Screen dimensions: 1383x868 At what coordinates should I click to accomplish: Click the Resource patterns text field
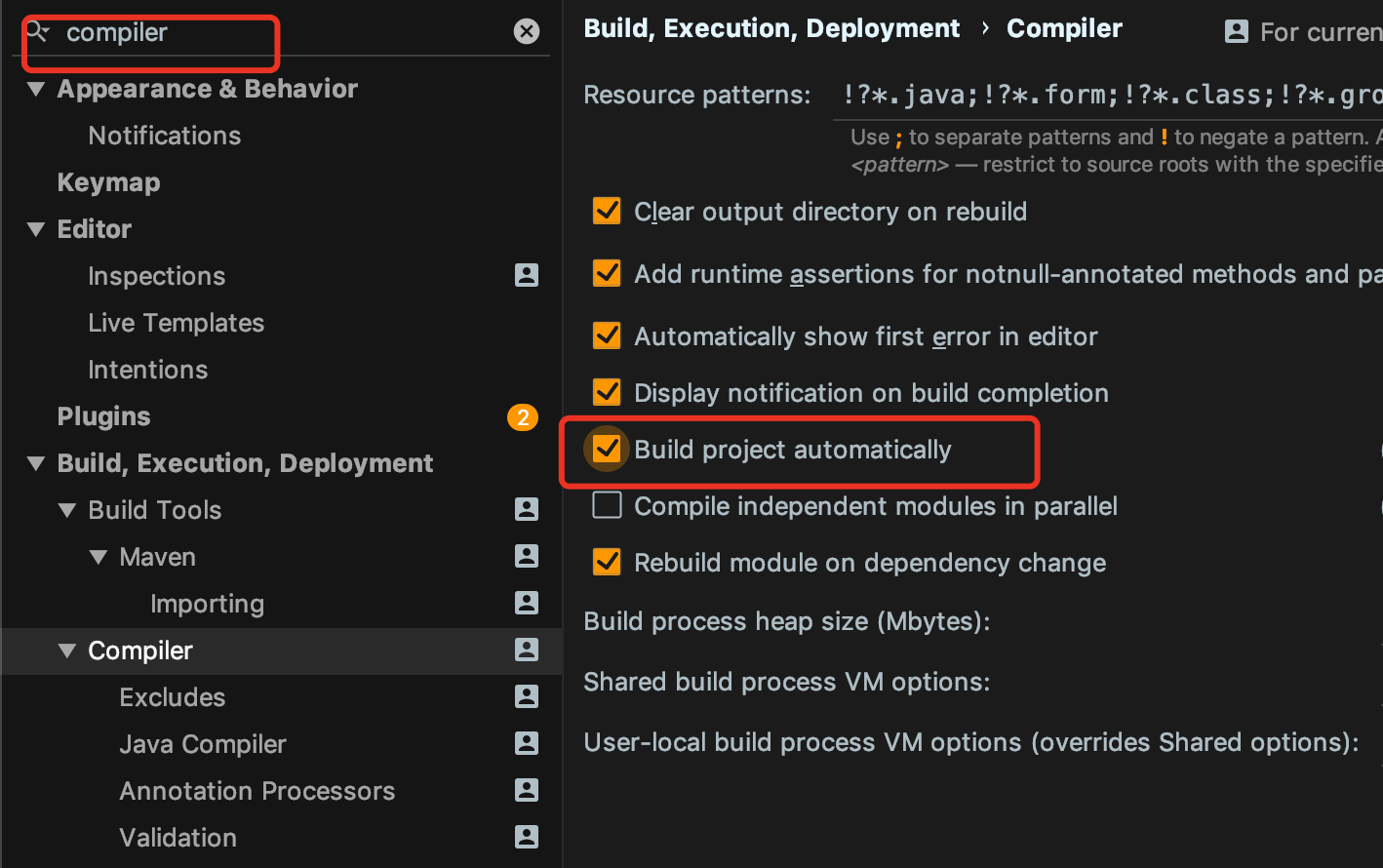tap(1108, 95)
